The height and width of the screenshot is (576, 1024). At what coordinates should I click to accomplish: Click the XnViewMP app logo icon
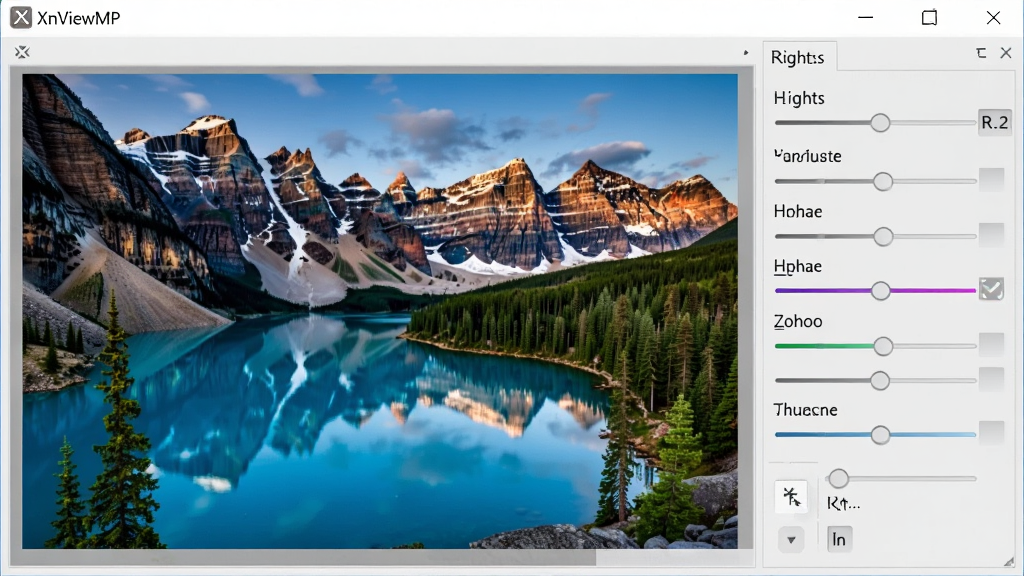tap(21, 18)
